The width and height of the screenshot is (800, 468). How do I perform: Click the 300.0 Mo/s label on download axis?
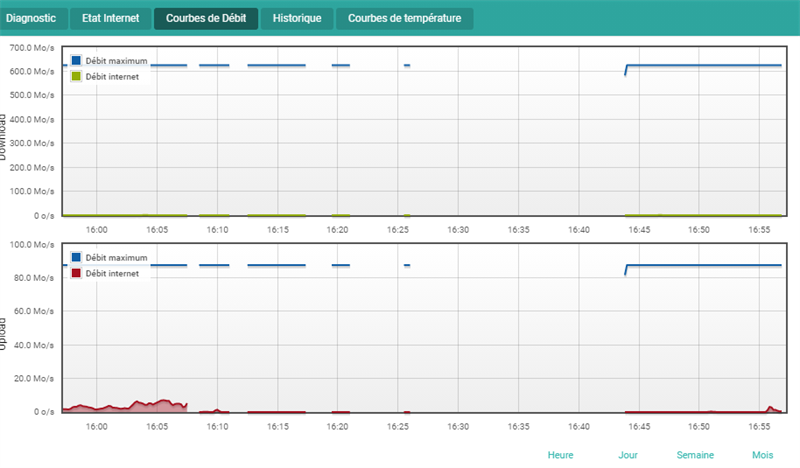coord(32,143)
